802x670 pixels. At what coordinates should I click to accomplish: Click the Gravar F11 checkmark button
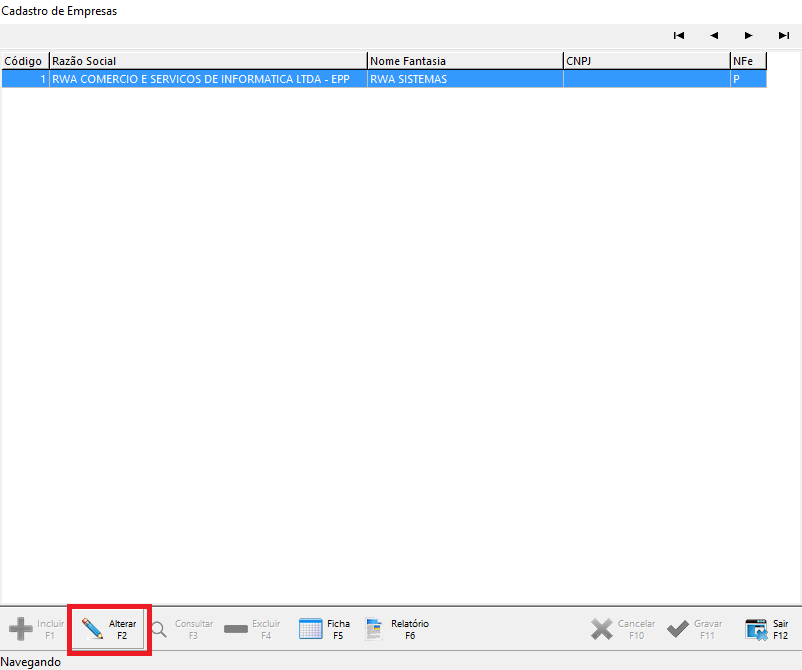point(695,629)
